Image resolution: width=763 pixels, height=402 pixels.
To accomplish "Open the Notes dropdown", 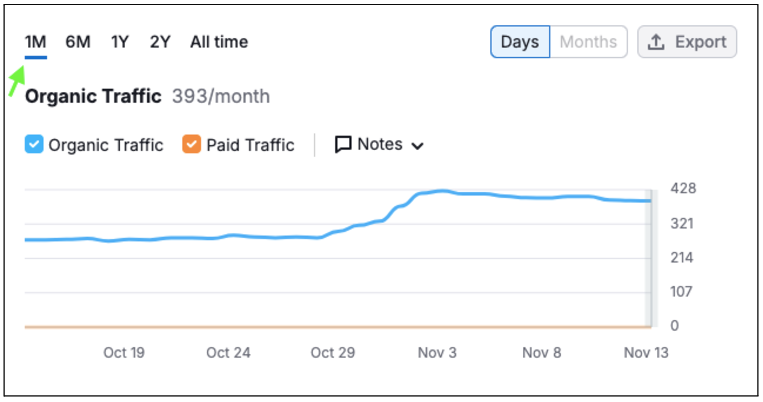I will click(379, 144).
